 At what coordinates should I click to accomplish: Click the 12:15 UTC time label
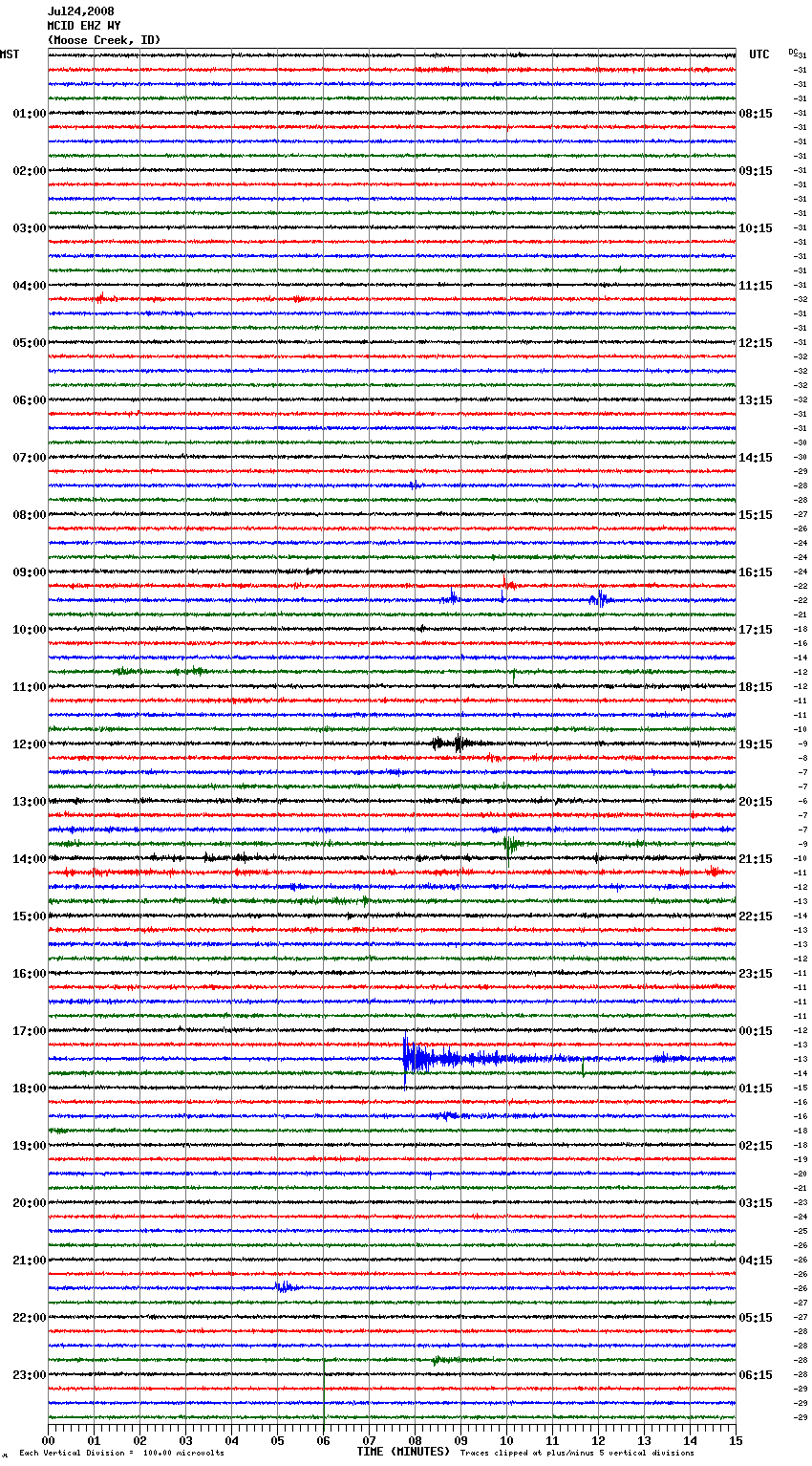point(756,343)
